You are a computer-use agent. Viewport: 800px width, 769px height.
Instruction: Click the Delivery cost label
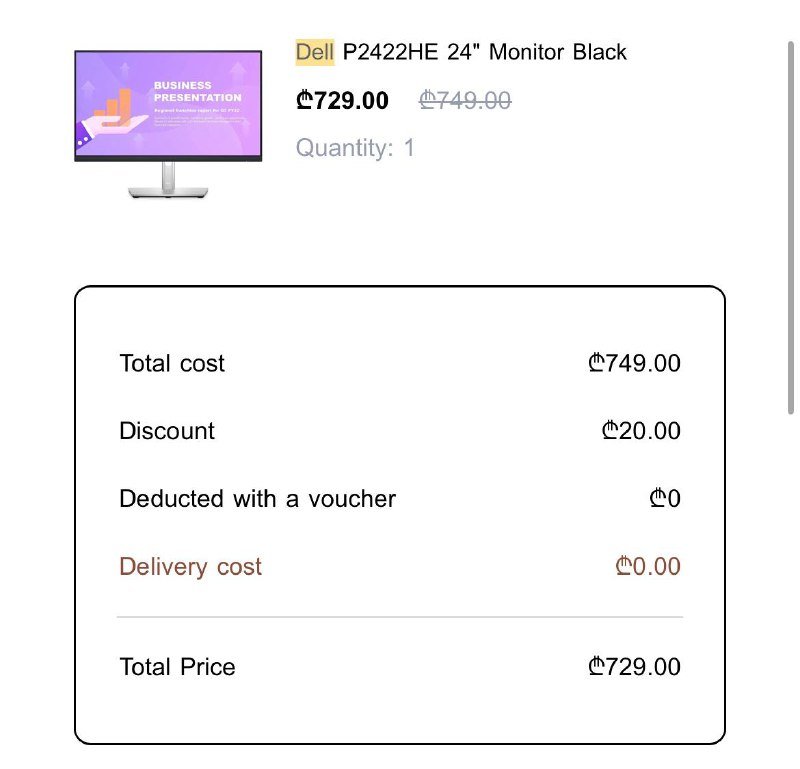(x=190, y=566)
